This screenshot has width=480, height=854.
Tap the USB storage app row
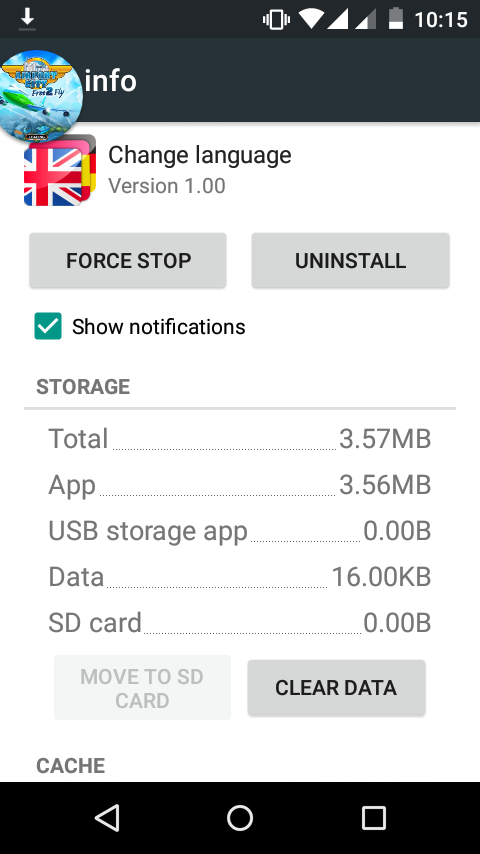pyautogui.click(x=240, y=531)
